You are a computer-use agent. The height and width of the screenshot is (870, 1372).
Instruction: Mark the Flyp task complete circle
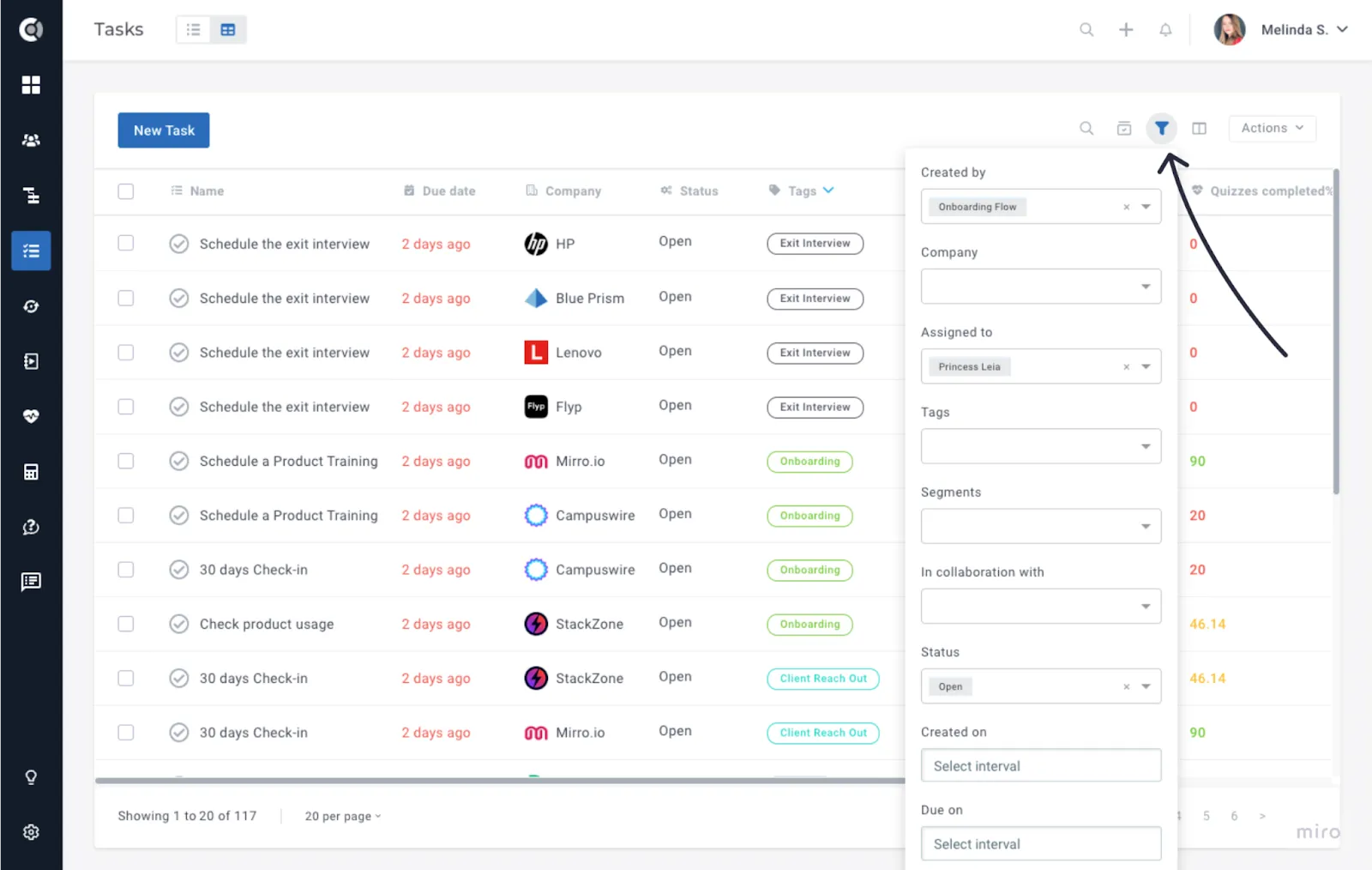click(x=178, y=407)
